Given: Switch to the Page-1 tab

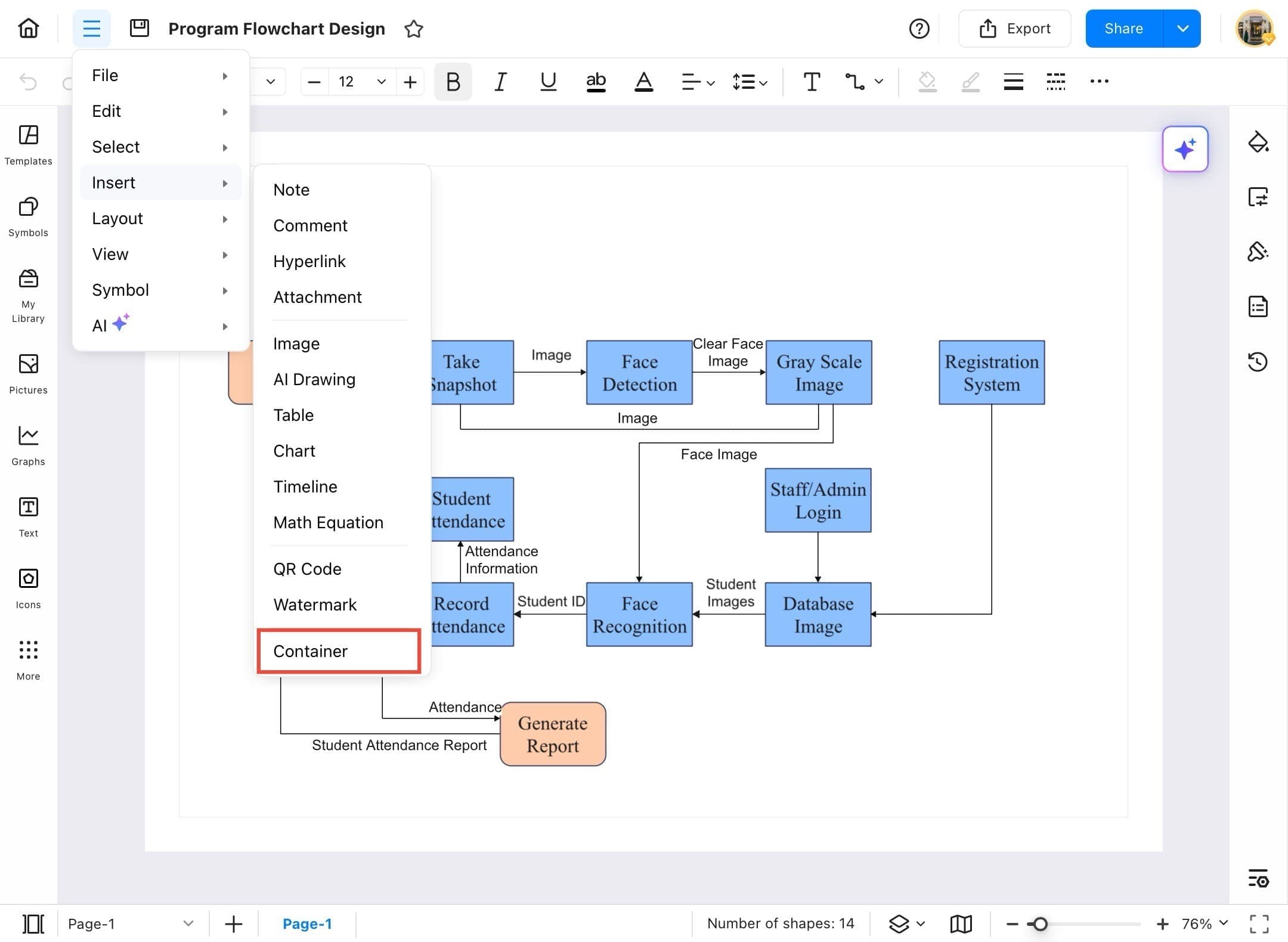Looking at the screenshot, I should click(306, 924).
